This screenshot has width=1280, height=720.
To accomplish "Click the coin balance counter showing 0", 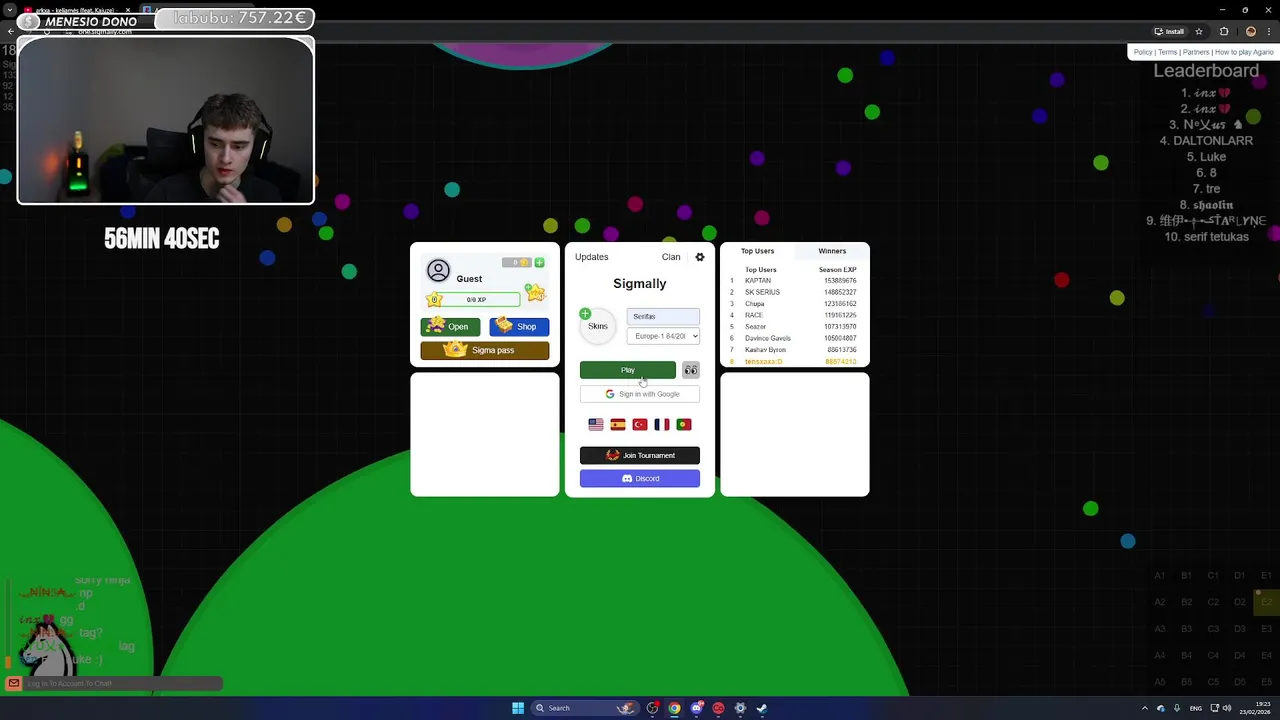I will coord(516,262).
